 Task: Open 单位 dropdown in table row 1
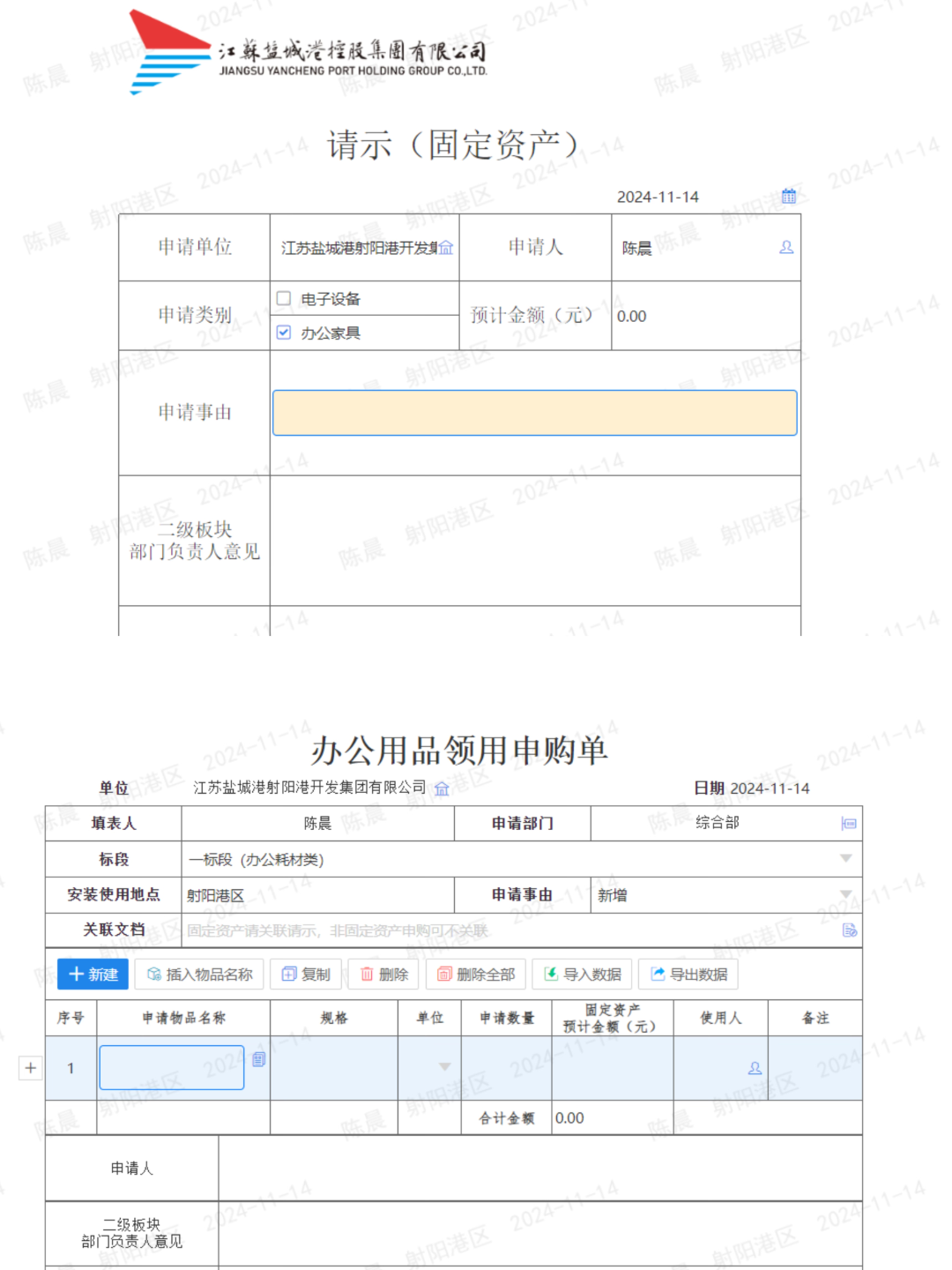[445, 1067]
